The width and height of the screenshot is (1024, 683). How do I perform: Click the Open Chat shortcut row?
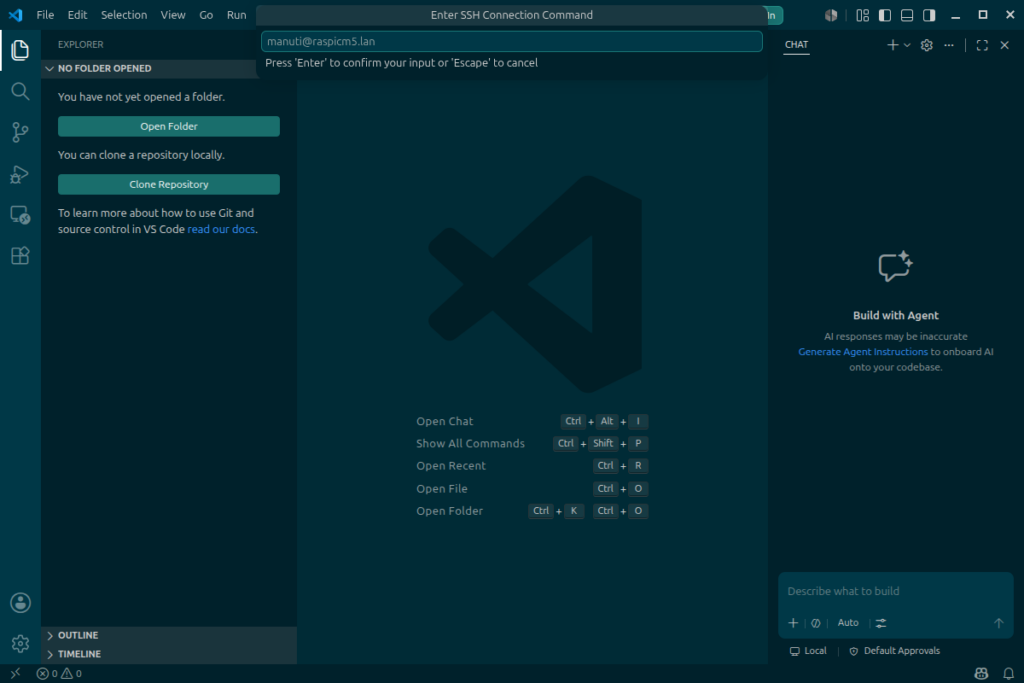(532, 421)
